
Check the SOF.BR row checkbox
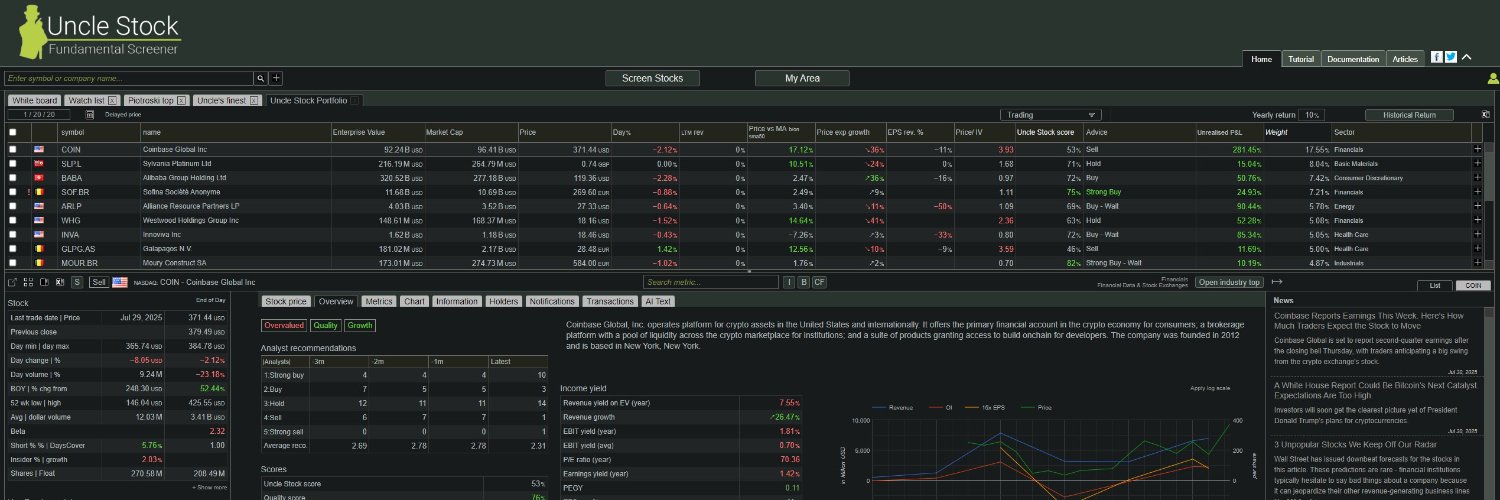coord(13,192)
